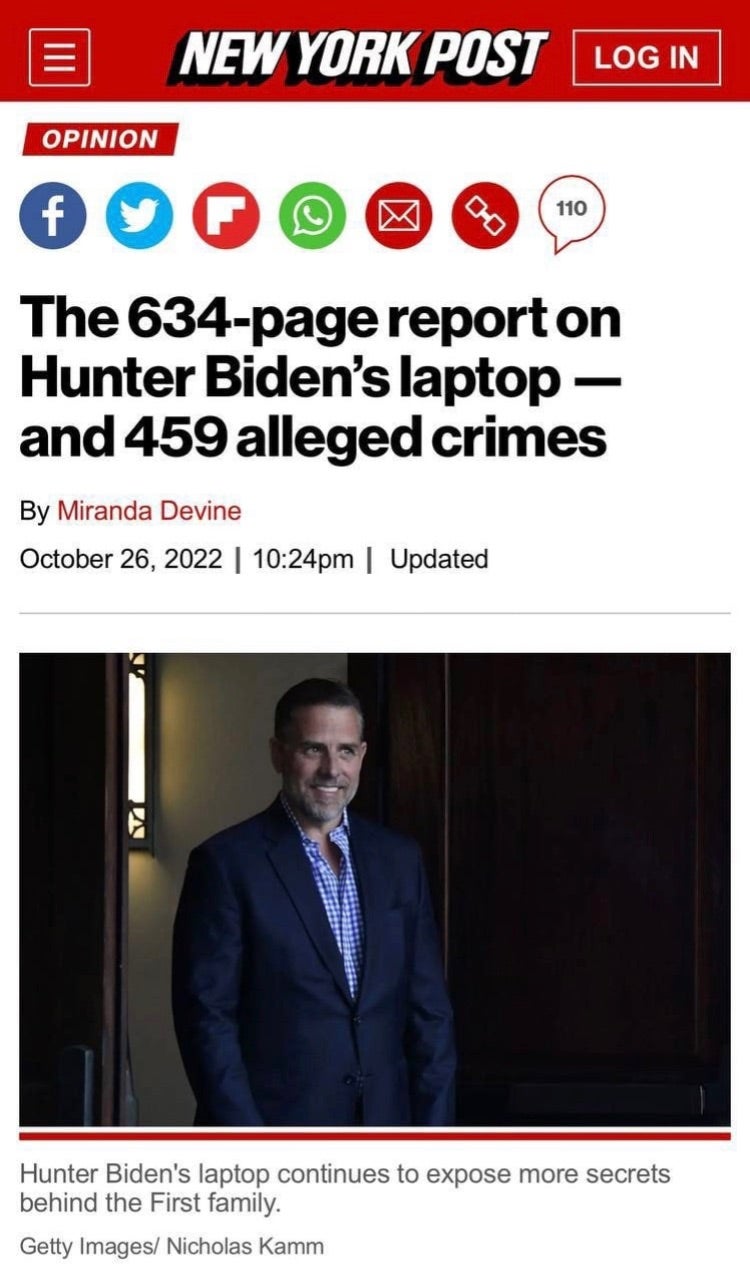
Task: Open the 110 comments bubble
Action: [572, 211]
